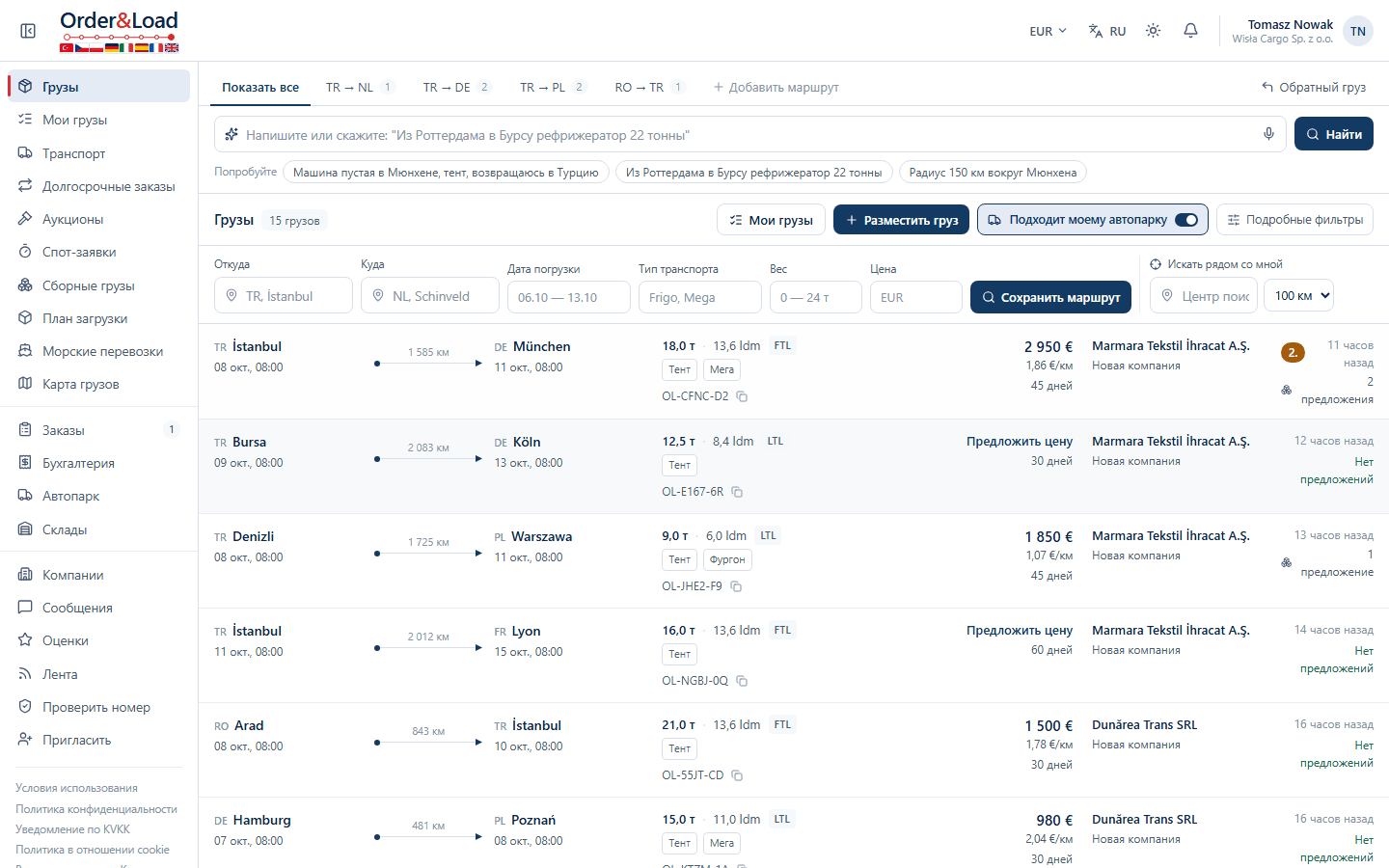Click Разместить груз button
1389x868 pixels.
901,220
